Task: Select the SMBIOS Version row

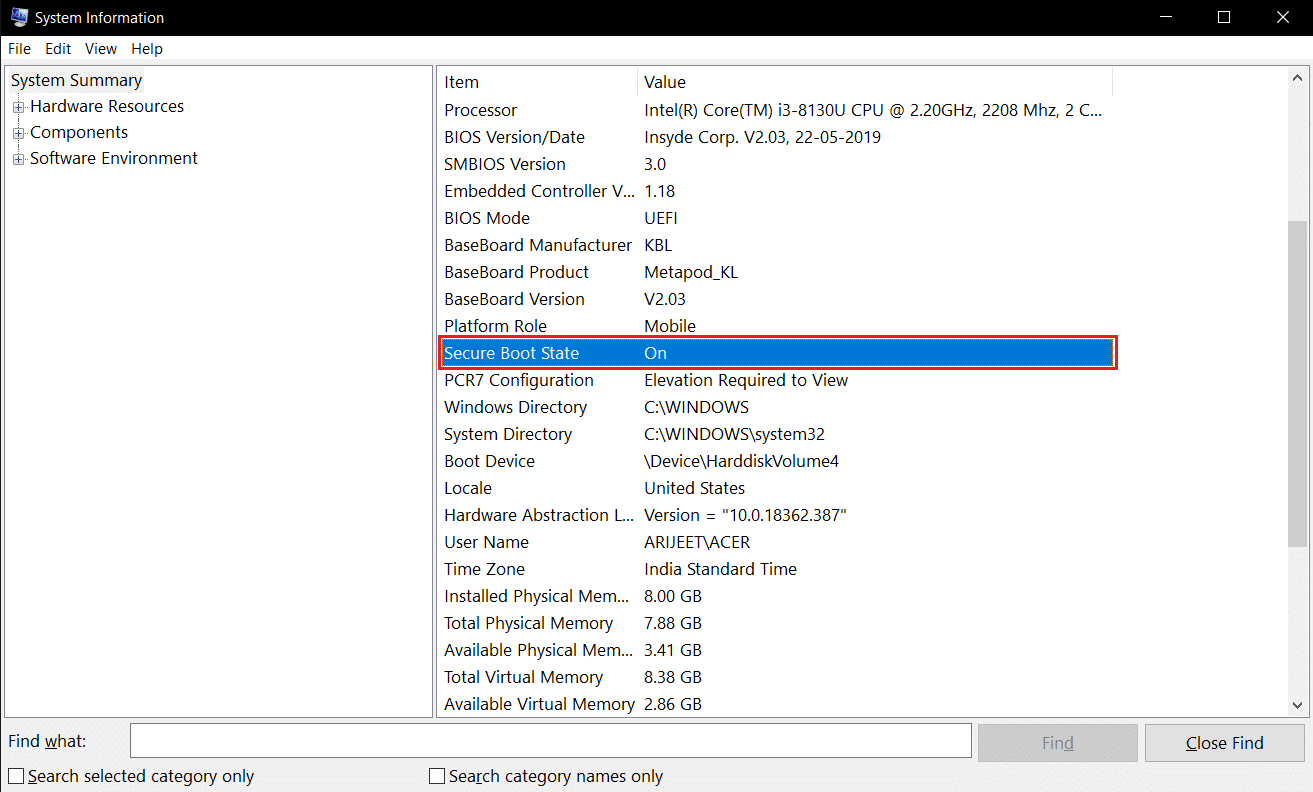Action: pos(776,164)
